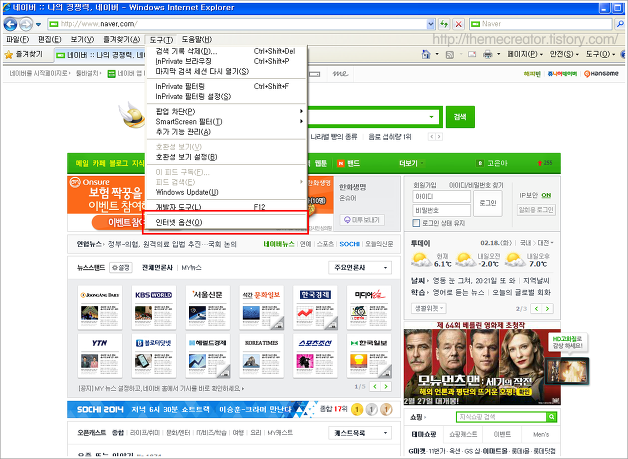Select InPrivate 브라우징 menu item

226,61
